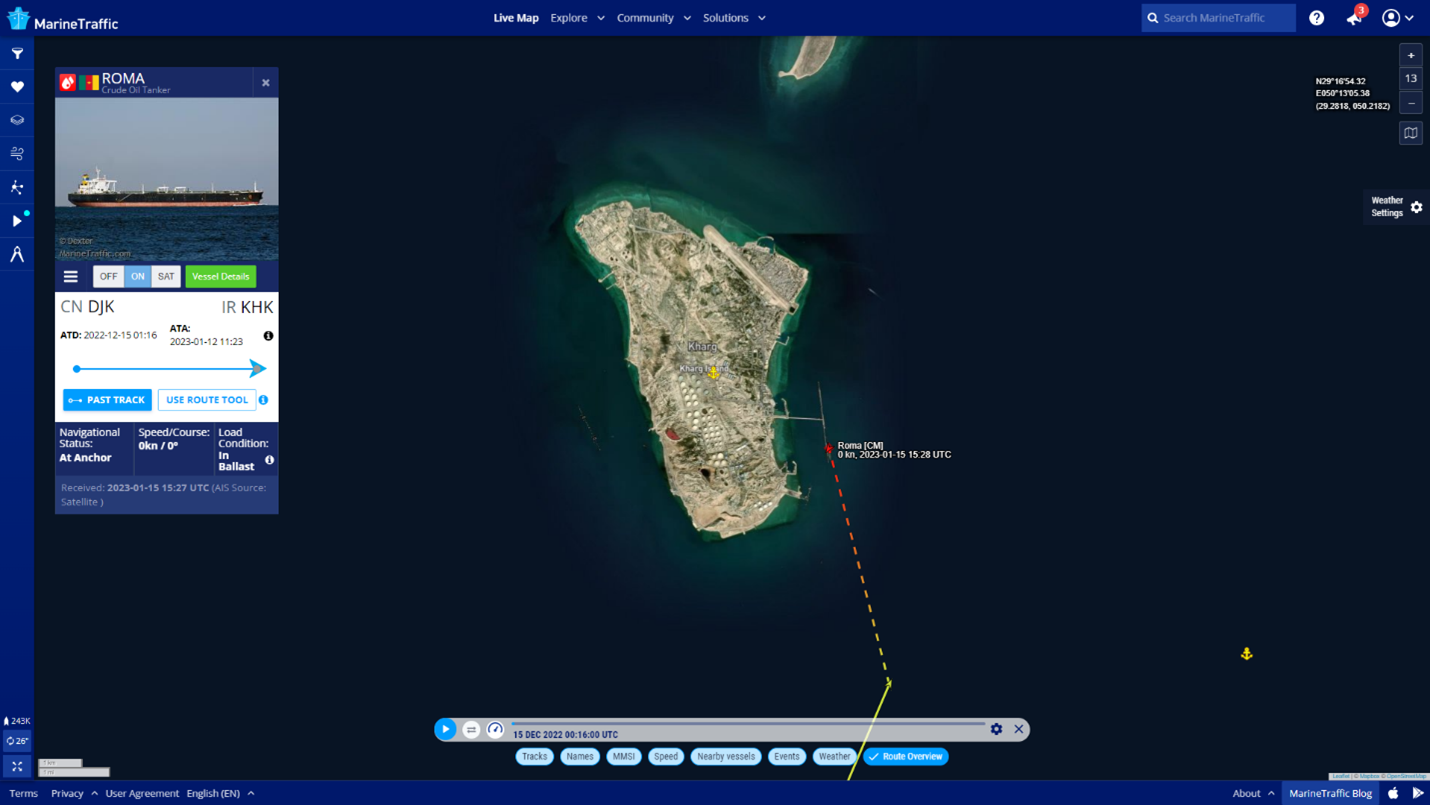The image size is (1430, 805).
Task: Open playback settings gear
Action: [996, 730]
